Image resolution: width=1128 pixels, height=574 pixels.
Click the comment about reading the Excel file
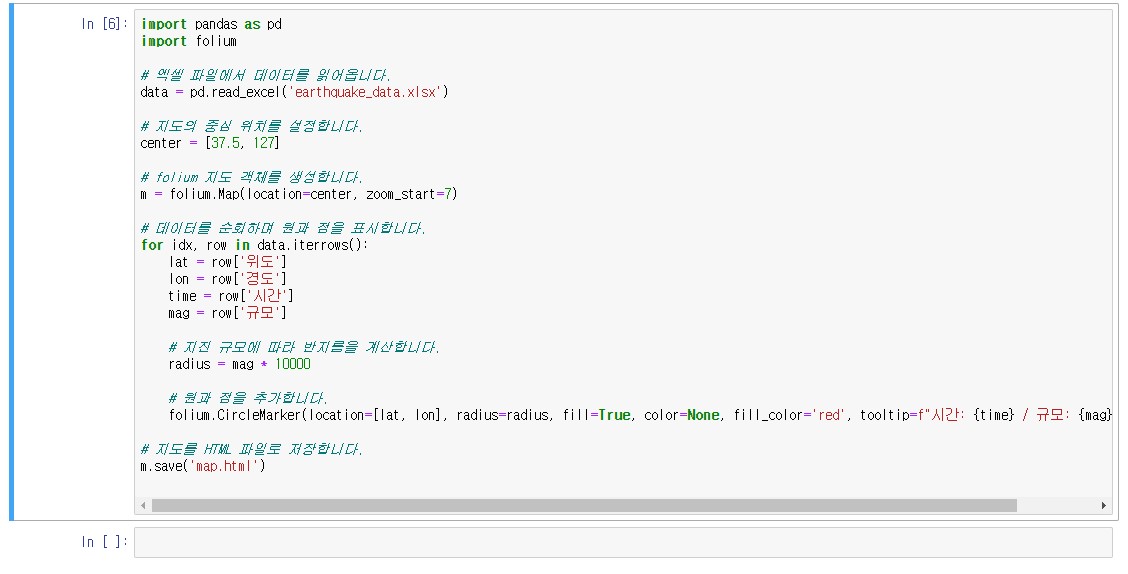(x=265, y=75)
